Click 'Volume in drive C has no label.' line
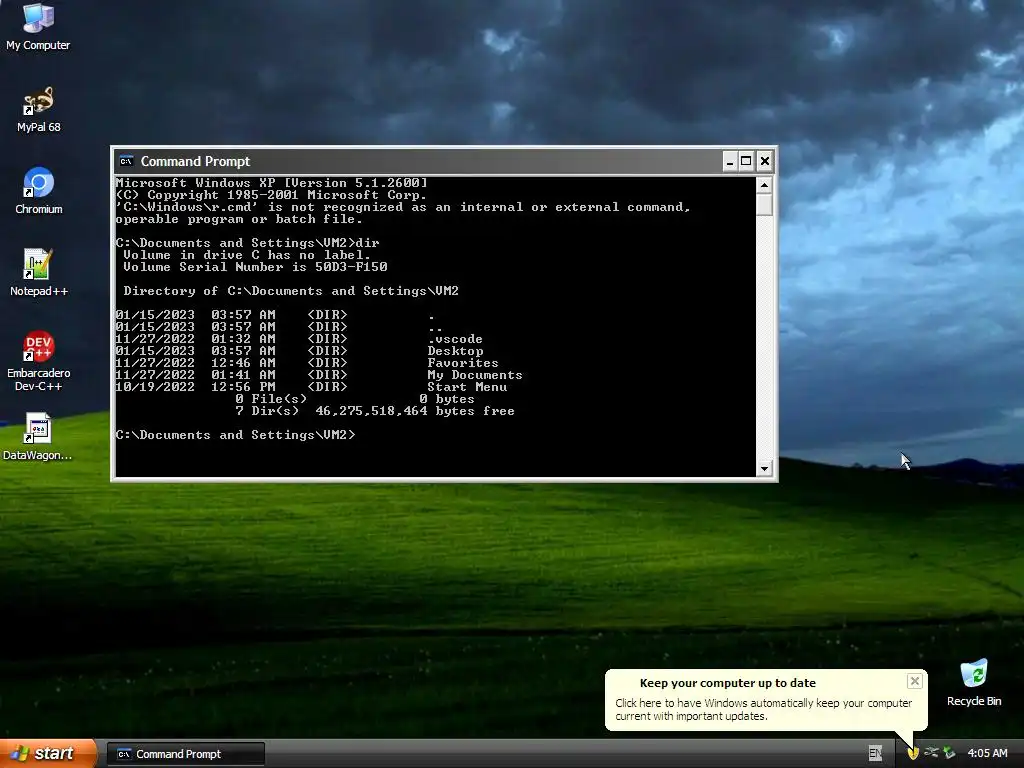 [247, 255]
